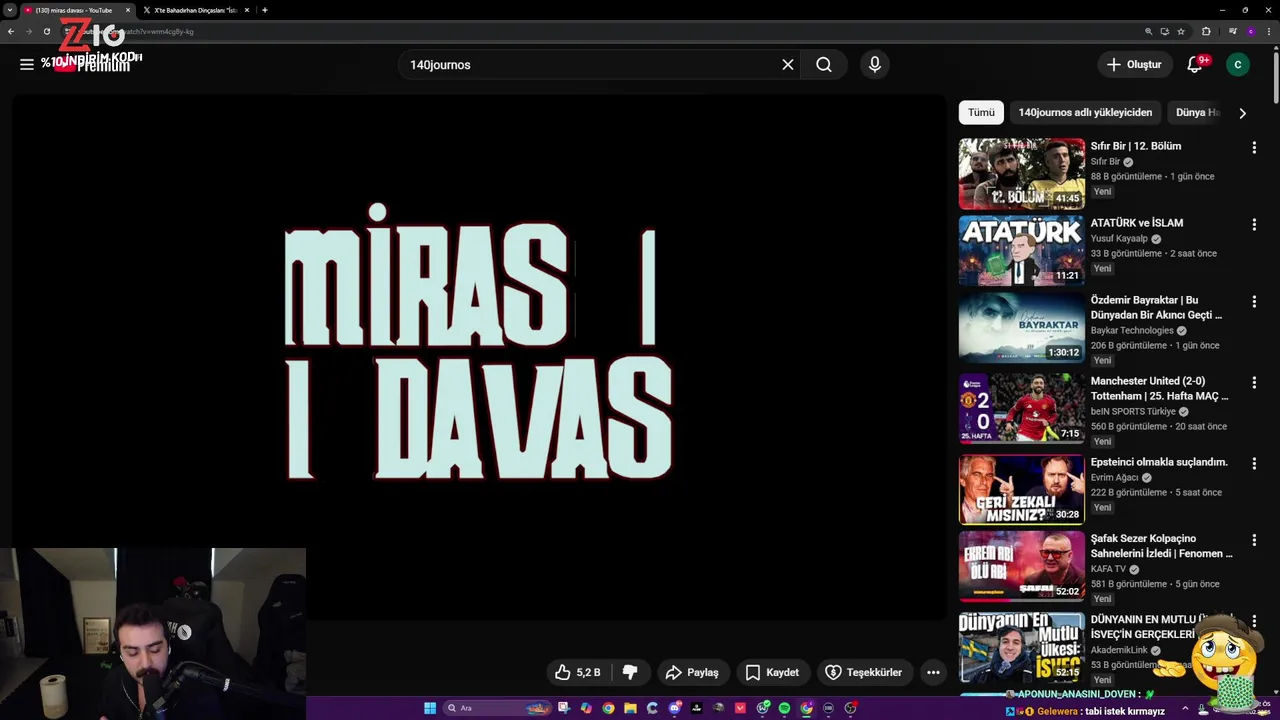Screen dimensions: 1280x720
Task: Clear the search box text with X
Action: pyautogui.click(x=788, y=64)
